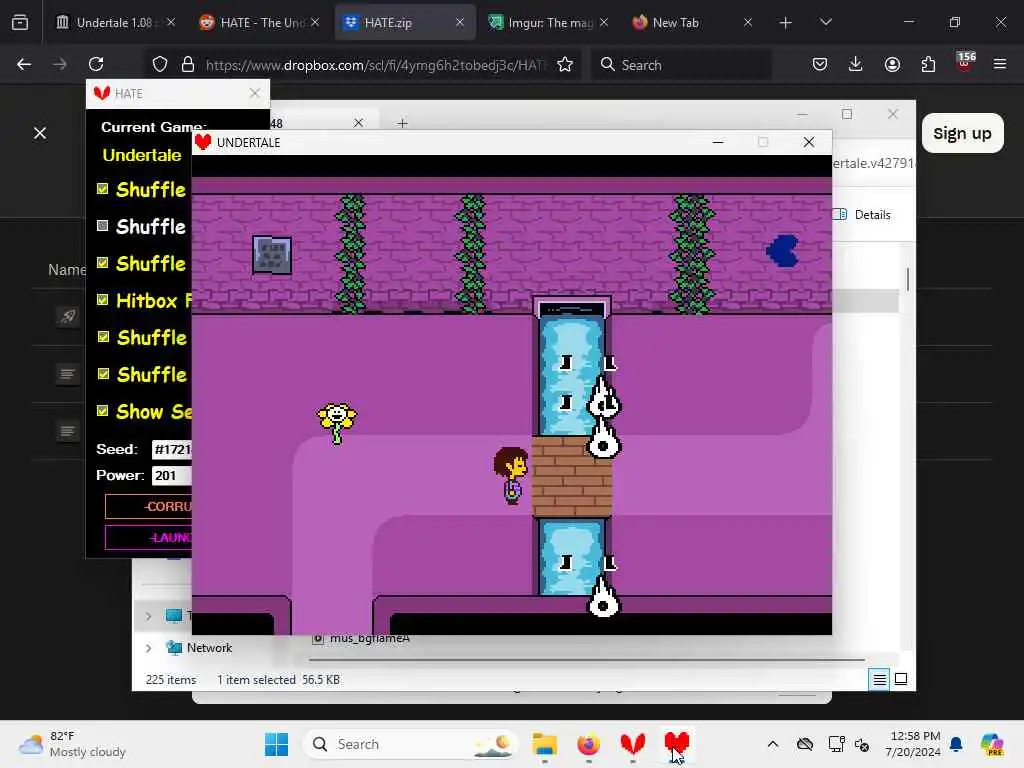Expand Network tree node in Explorer
Image resolution: width=1024 pixels, height=768 pixels.
pyautogui.click(x=148, y=648)
